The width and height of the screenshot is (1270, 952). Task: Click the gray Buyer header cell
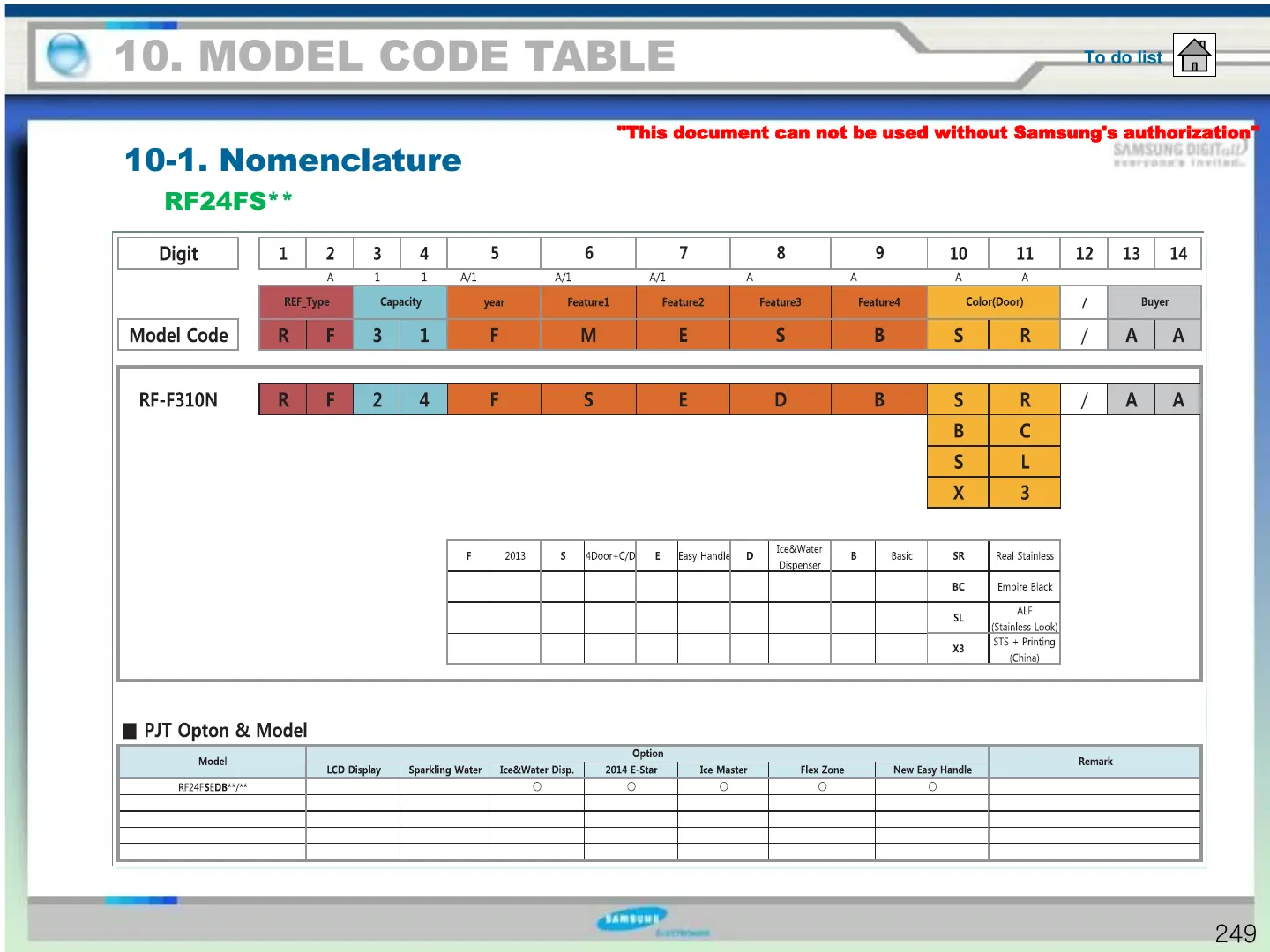[x=1154, y=302]
